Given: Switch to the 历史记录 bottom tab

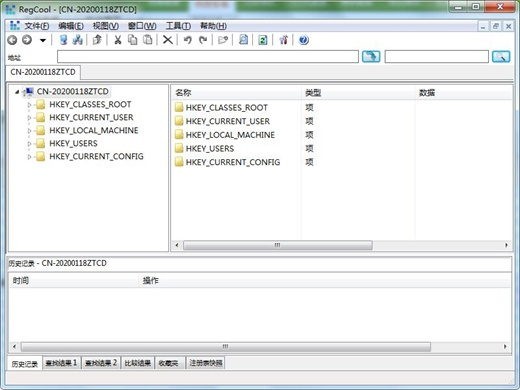Looking at the screenshot, I should (x=24, y=364).
